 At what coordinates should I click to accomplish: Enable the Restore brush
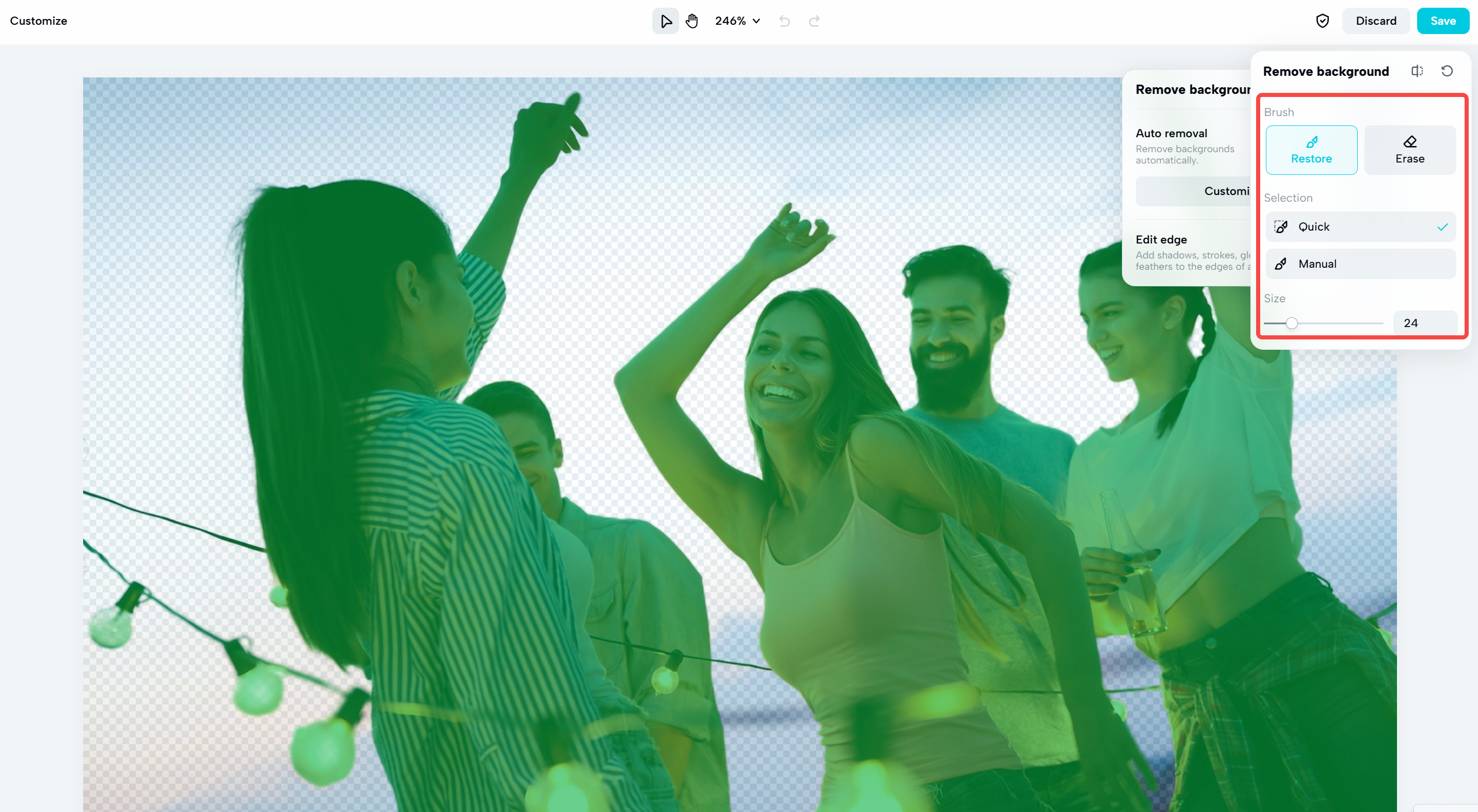click(x=1312, y=150)
